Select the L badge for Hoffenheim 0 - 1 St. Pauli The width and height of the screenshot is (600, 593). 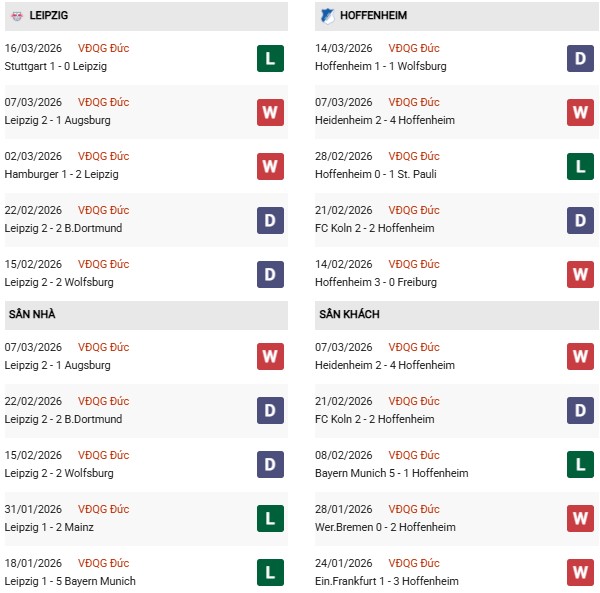[x=581, y=166]
